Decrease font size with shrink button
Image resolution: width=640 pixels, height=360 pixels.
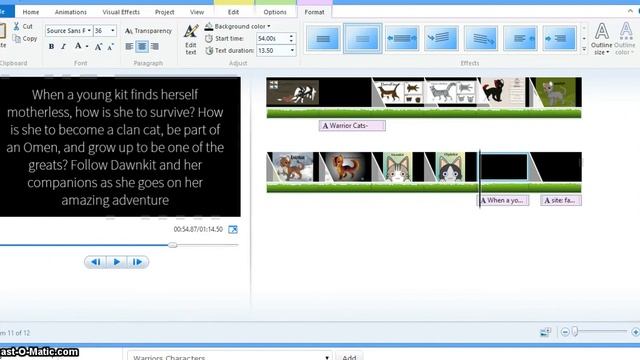(111, 47)
